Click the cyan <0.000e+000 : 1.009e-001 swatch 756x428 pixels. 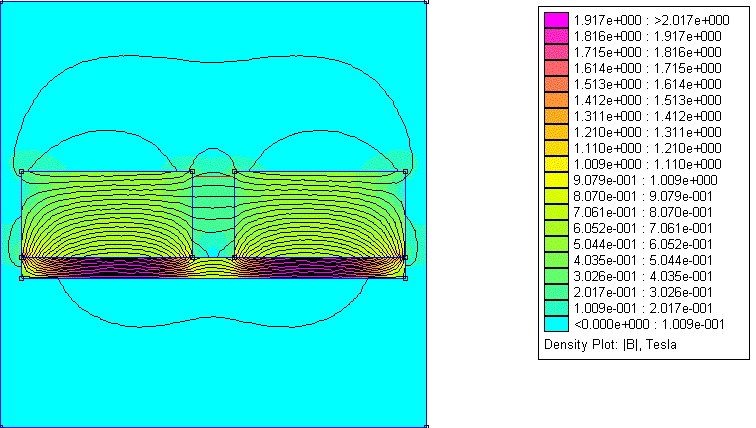click(556, 324)
